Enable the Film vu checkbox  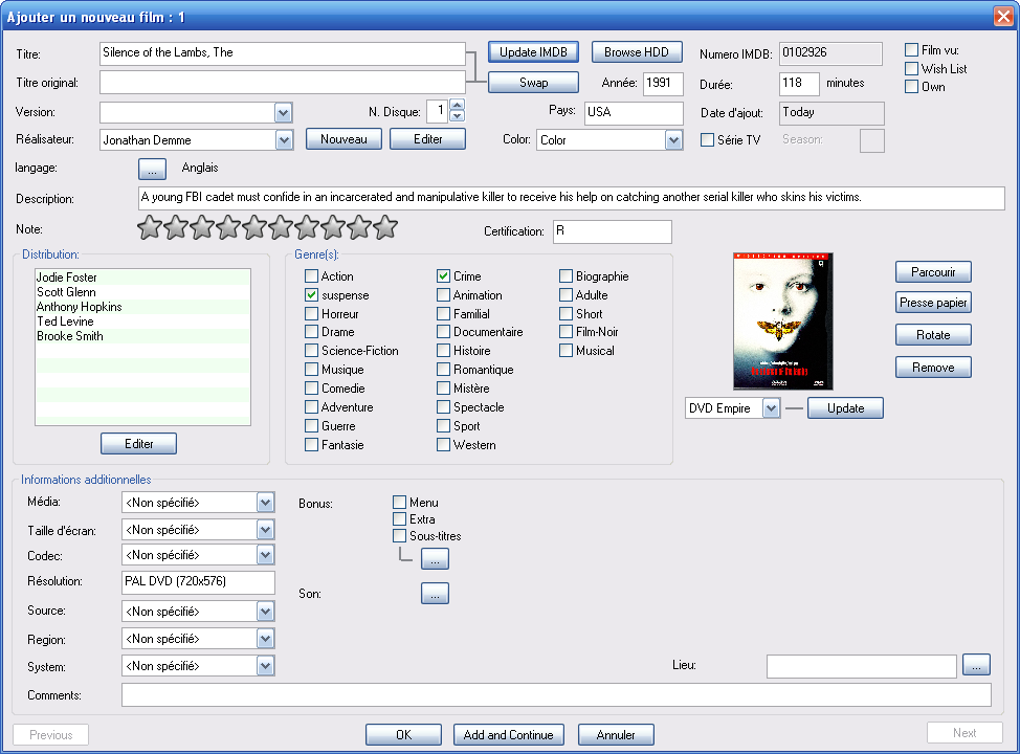click(x=911, y=48)
